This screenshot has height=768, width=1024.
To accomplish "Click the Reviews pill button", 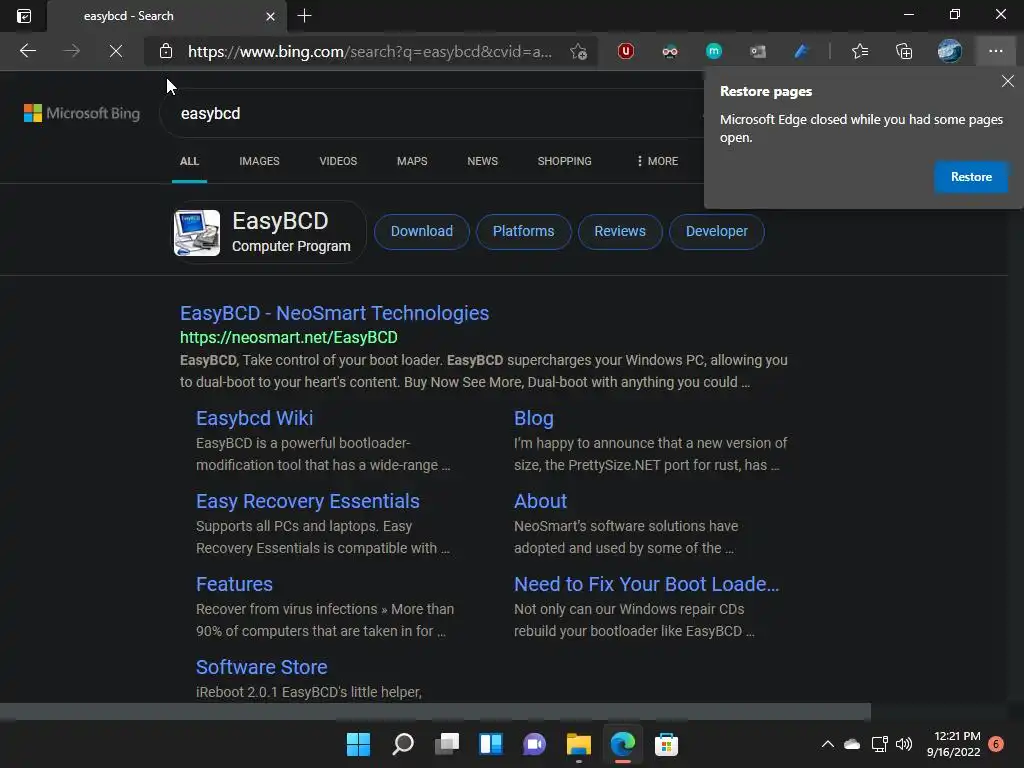I will point(620,231).
